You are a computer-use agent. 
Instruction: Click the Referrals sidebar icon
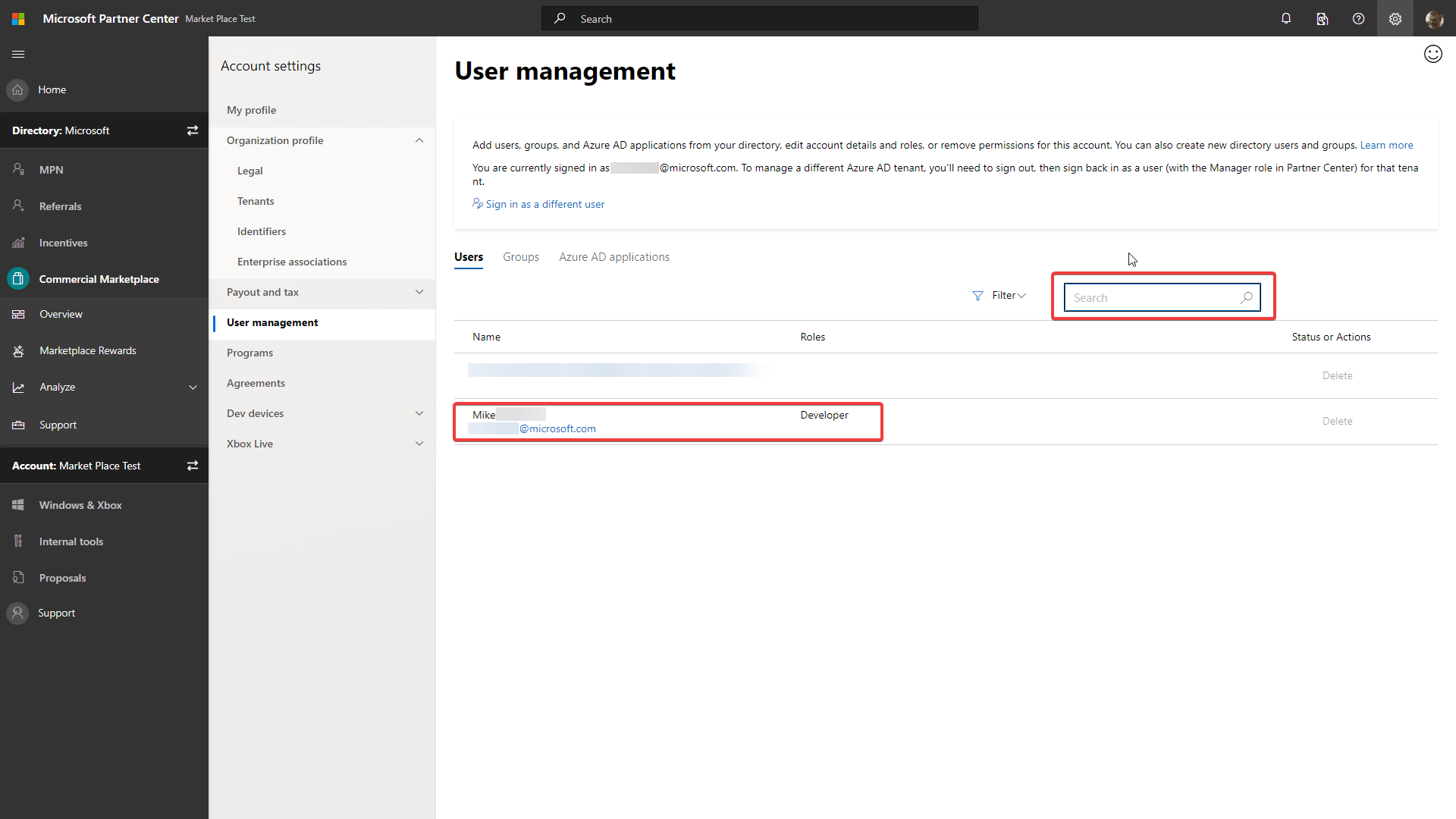tap(18, 205)
